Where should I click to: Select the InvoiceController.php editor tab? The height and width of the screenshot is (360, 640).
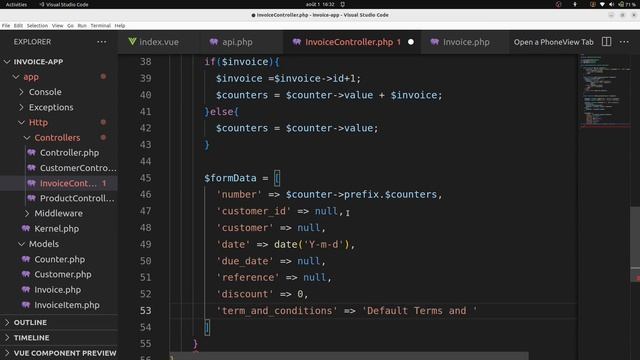click(349, 42)
